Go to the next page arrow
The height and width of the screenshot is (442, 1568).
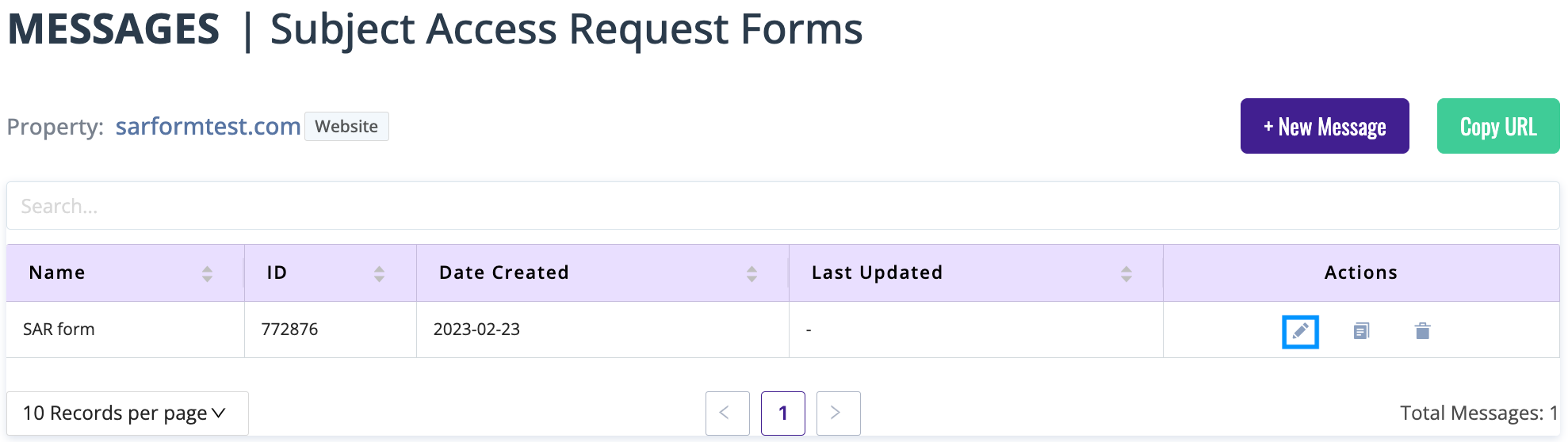click(838, 413)
